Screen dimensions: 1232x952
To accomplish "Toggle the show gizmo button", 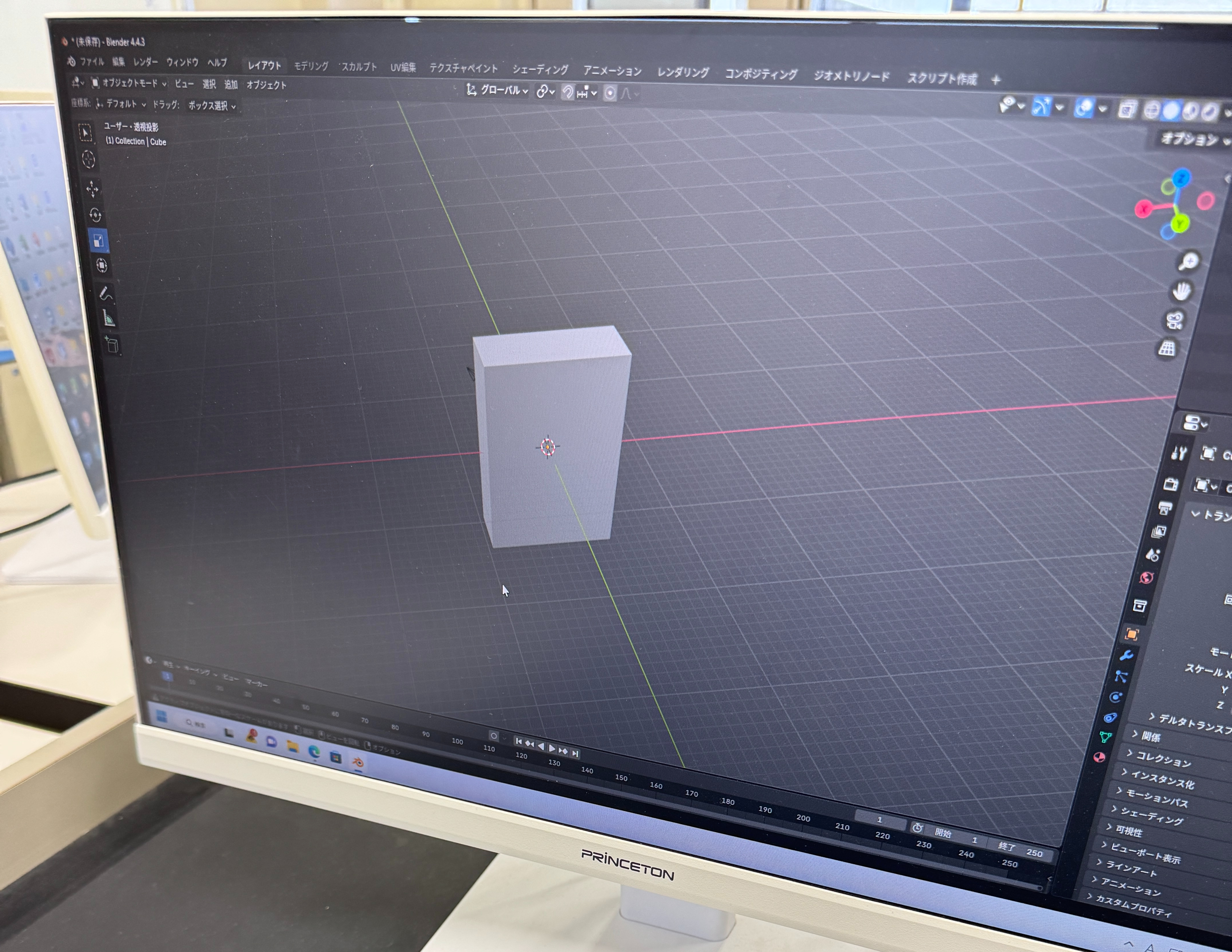I will point(1041,107).
